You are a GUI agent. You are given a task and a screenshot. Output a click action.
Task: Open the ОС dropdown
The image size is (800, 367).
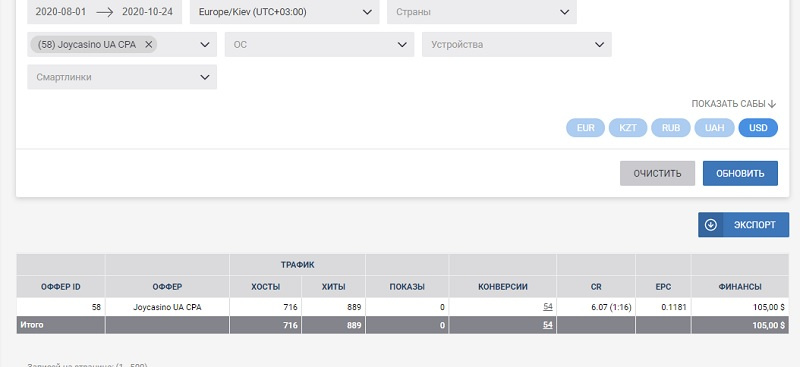coord(319,44)
